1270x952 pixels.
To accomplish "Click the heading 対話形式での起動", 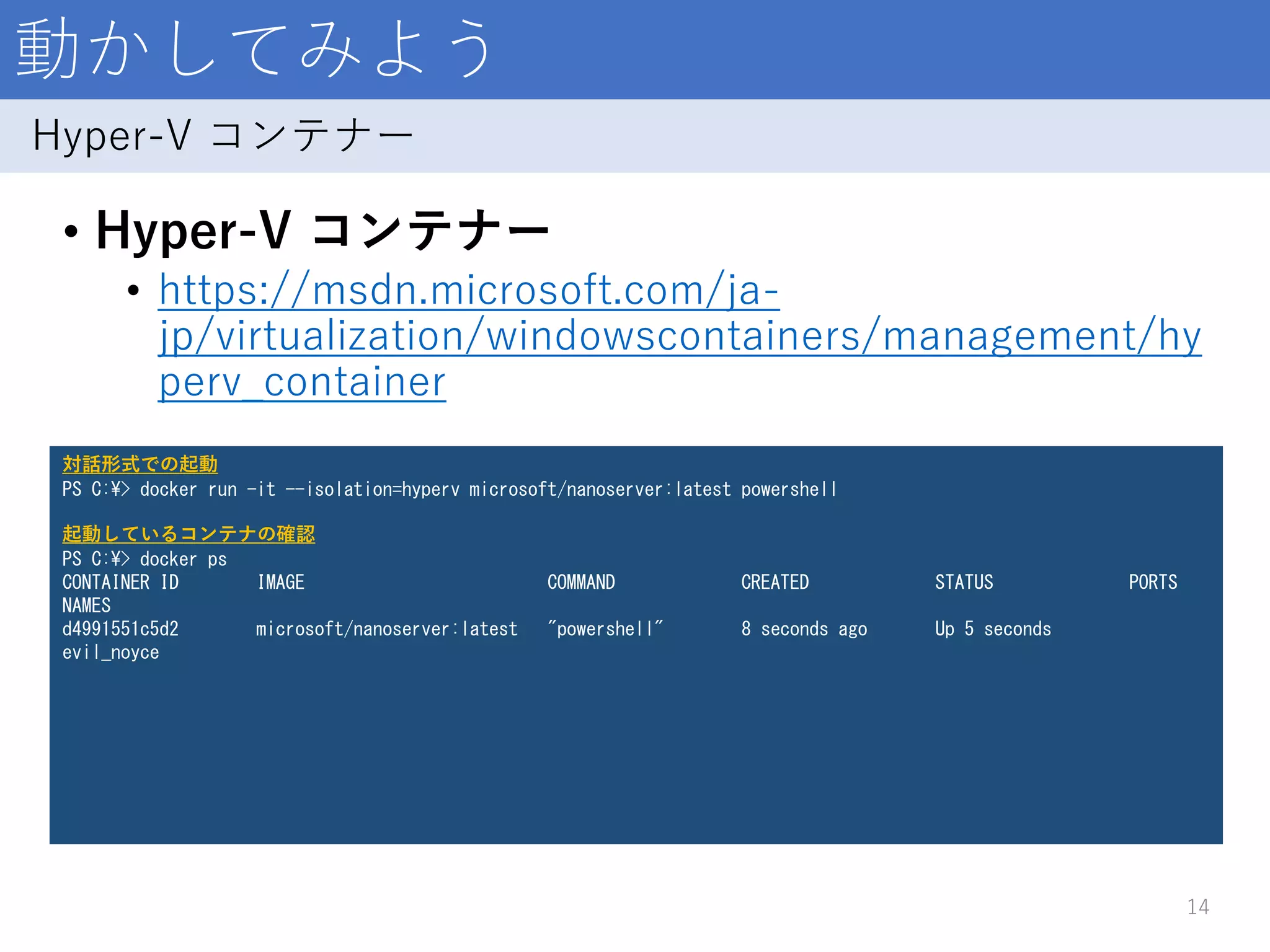I will coord(140,464).
